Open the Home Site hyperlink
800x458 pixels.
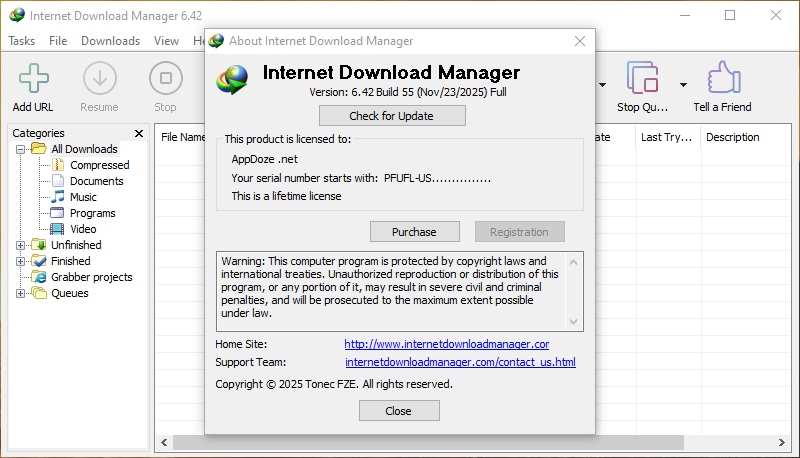click(x=446, y=344)
